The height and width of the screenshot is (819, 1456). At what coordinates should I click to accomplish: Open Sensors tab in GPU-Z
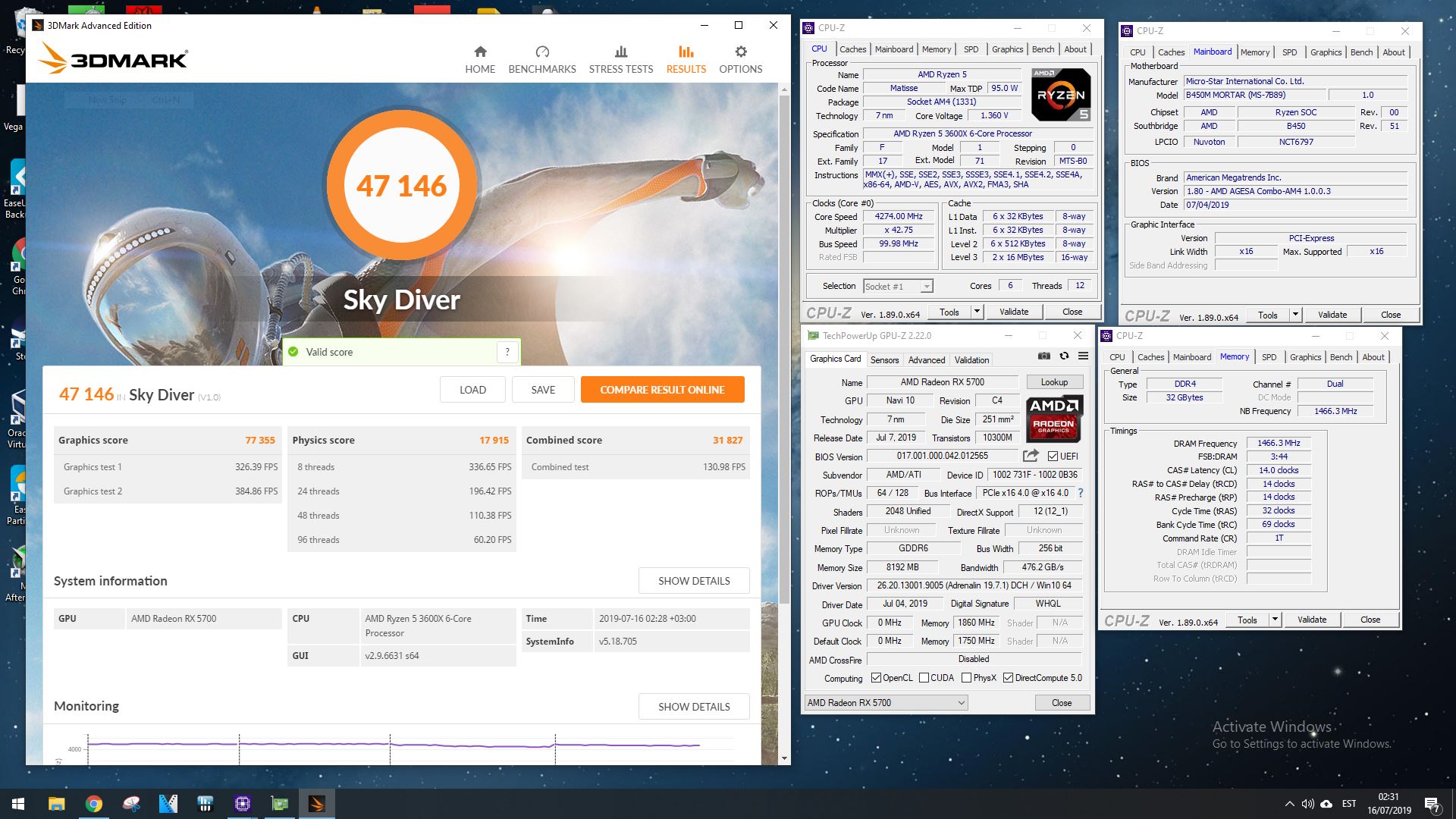click(884, 360)
